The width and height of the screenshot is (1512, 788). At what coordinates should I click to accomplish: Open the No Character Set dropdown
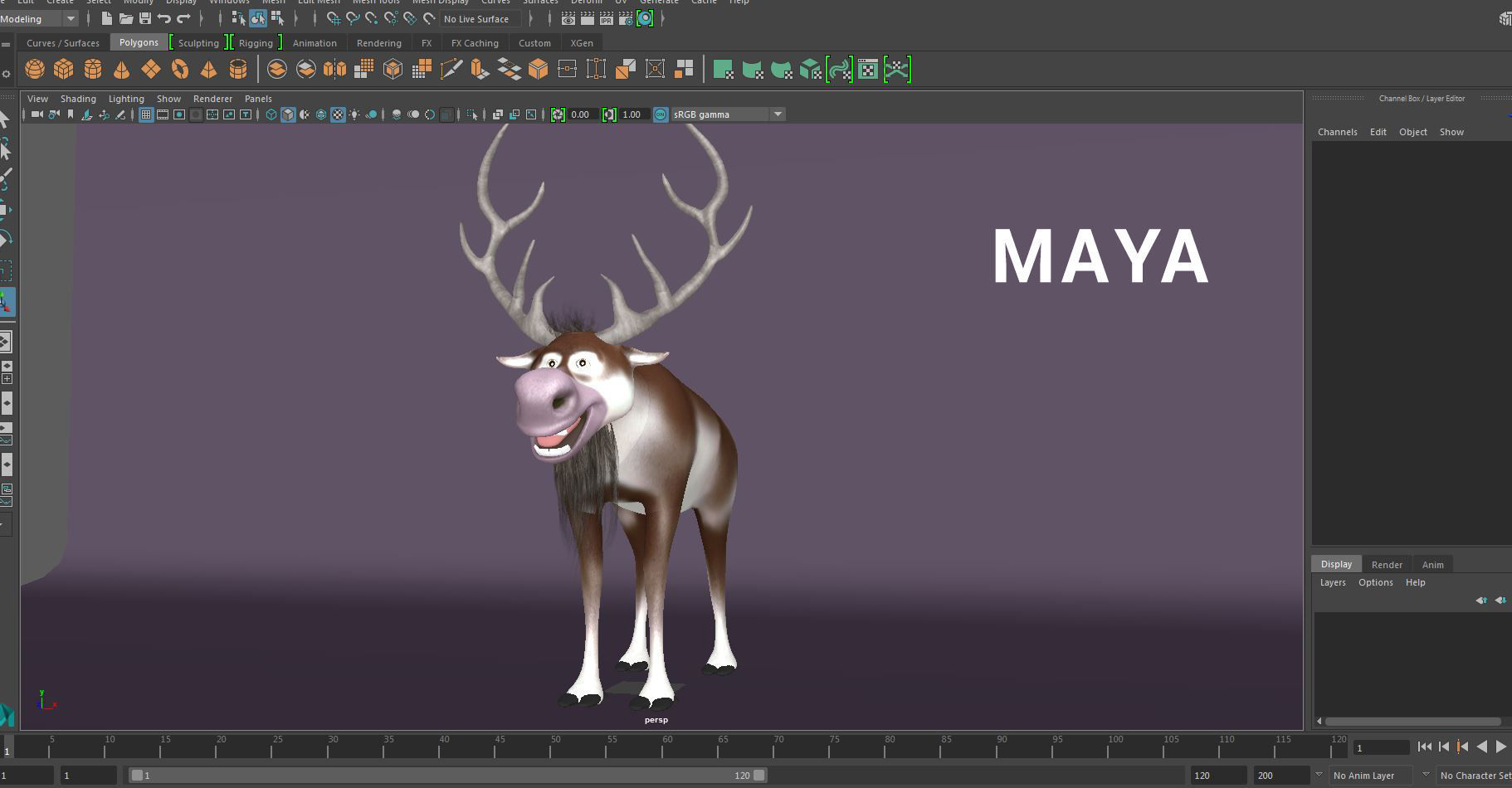coord(1475,776)
